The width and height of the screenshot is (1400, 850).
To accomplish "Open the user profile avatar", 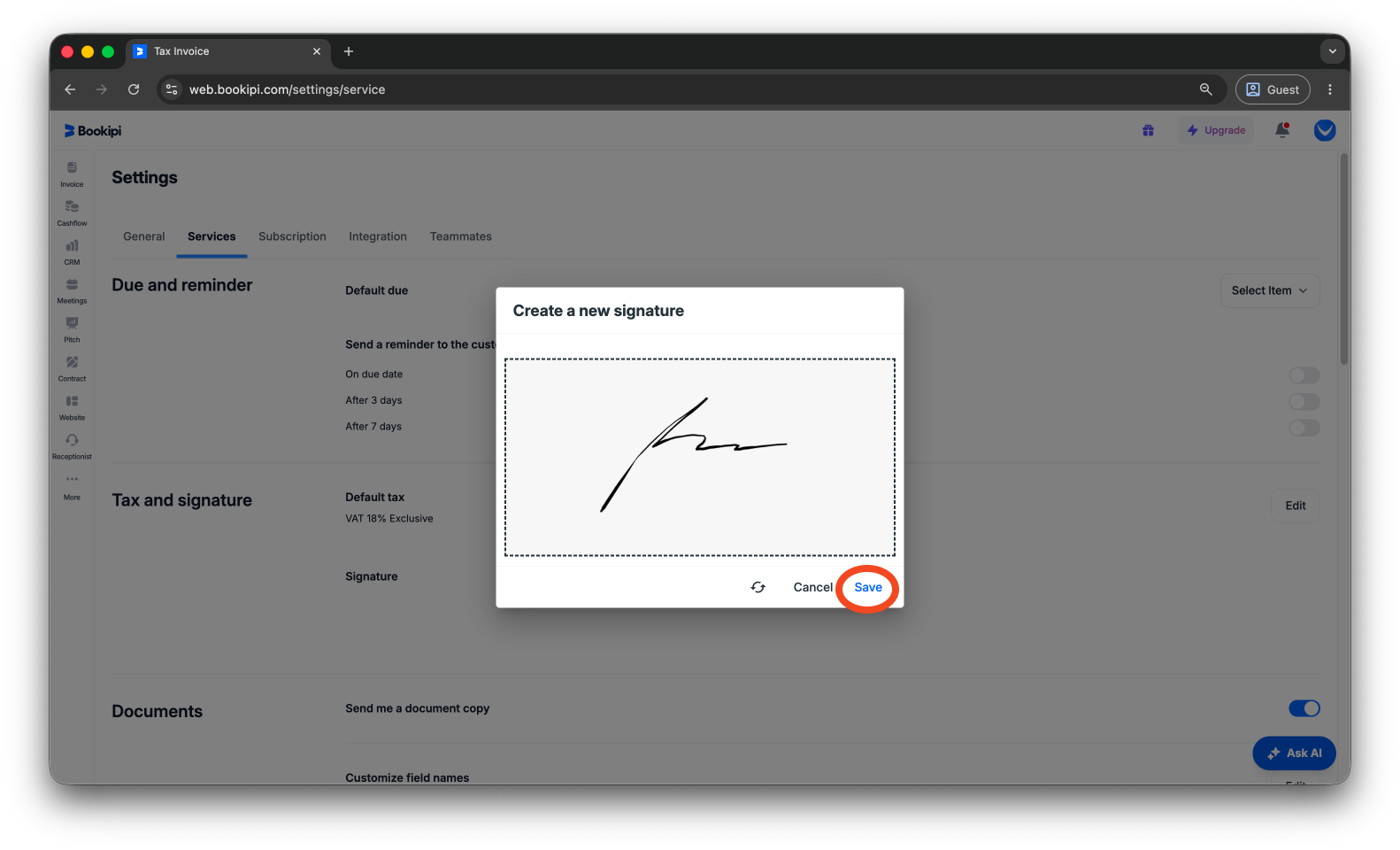I will 1325,130.
